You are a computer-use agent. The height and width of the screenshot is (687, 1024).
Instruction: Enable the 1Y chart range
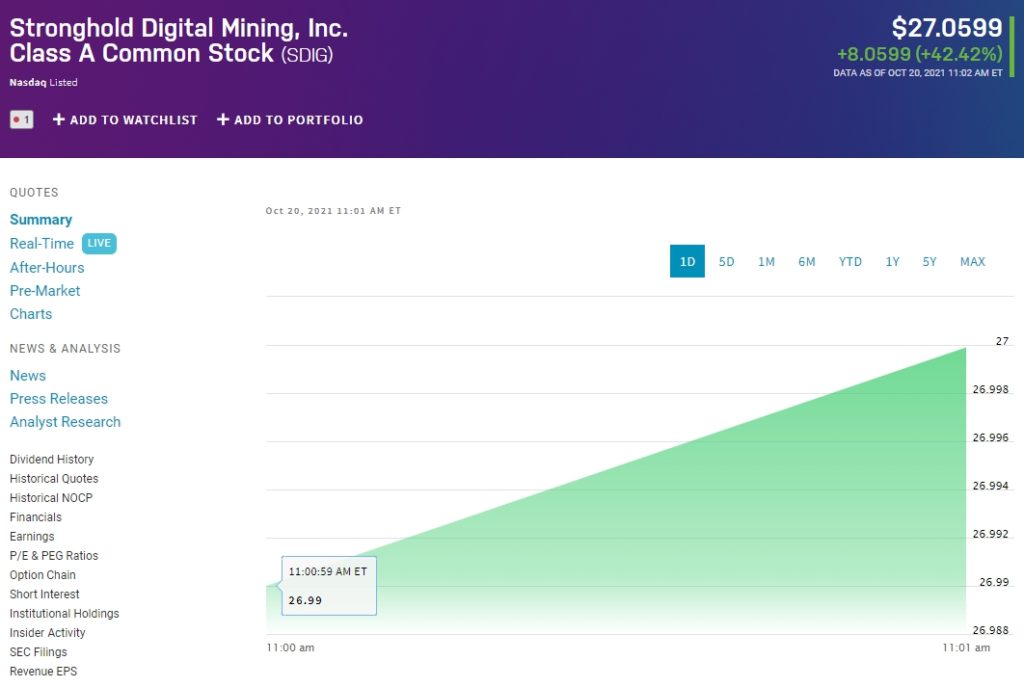[891, 261]
